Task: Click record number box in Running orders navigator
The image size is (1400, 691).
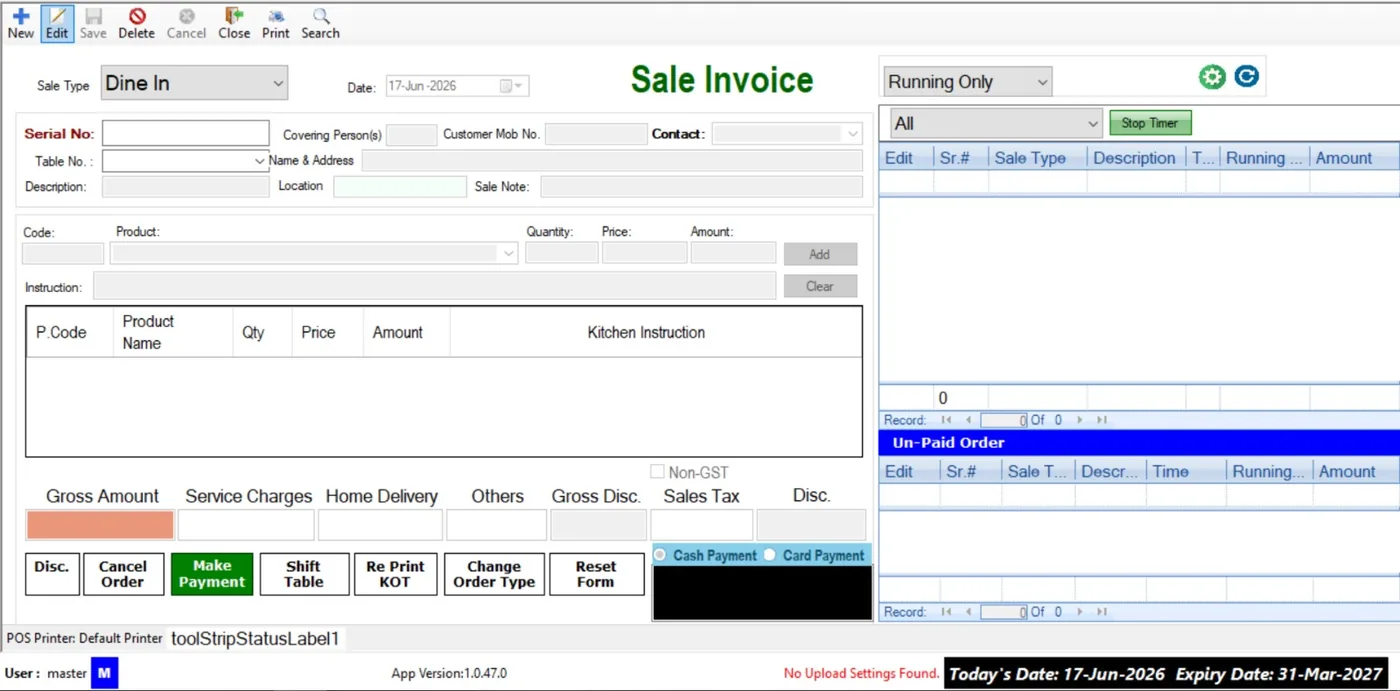Action: 1003,420
